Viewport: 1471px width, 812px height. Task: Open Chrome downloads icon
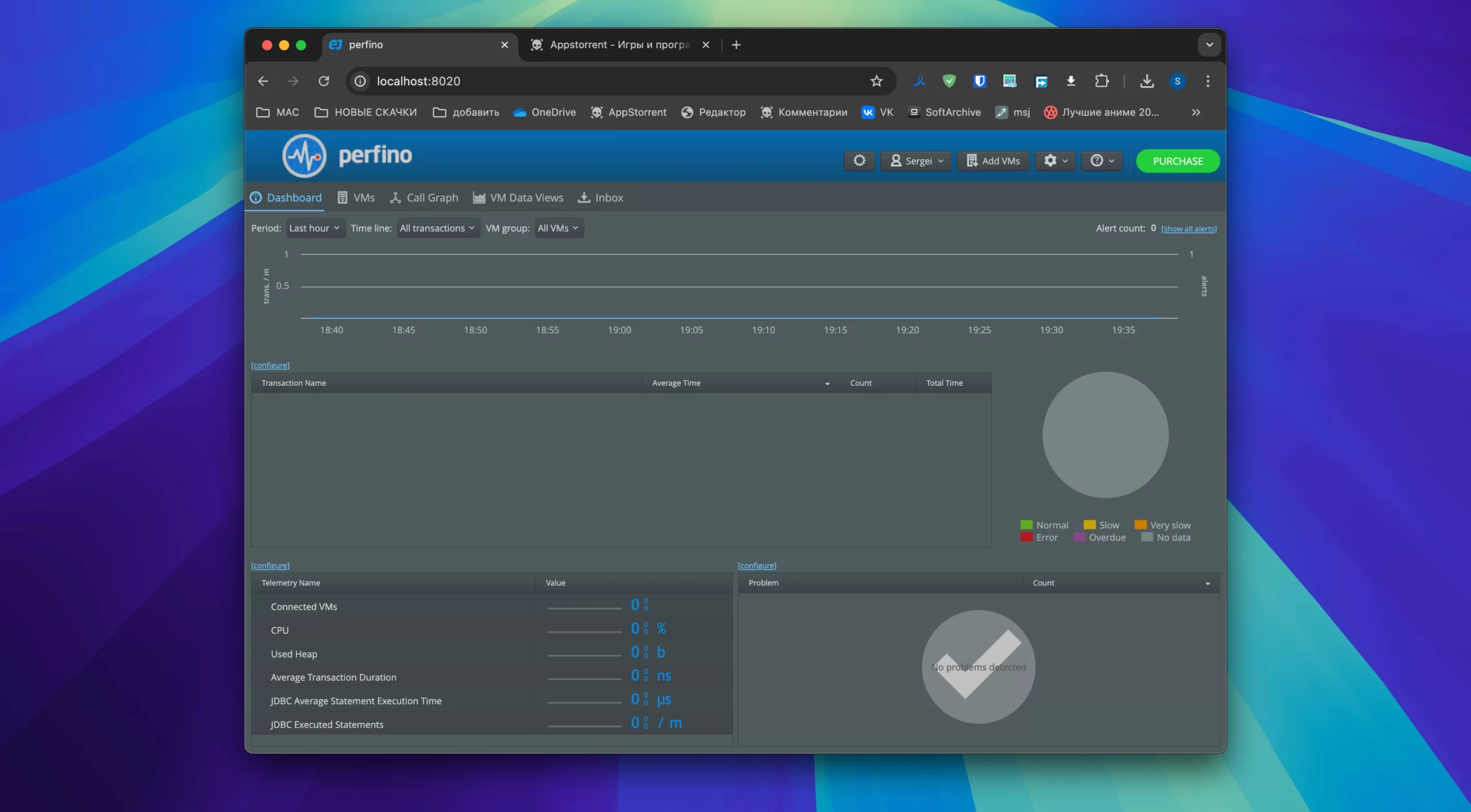point(1146,81)
